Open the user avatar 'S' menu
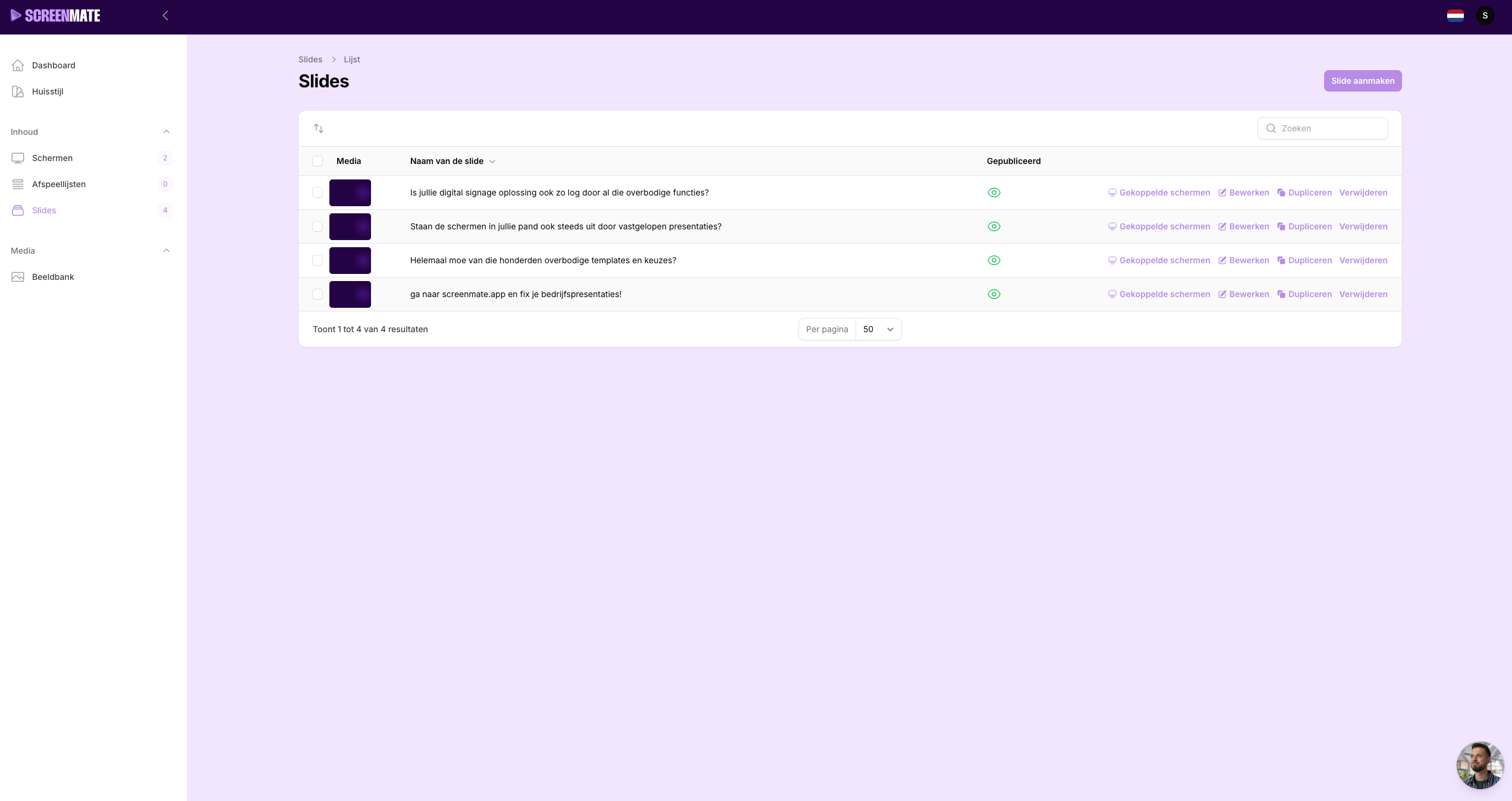 [x=1485, y=16]
